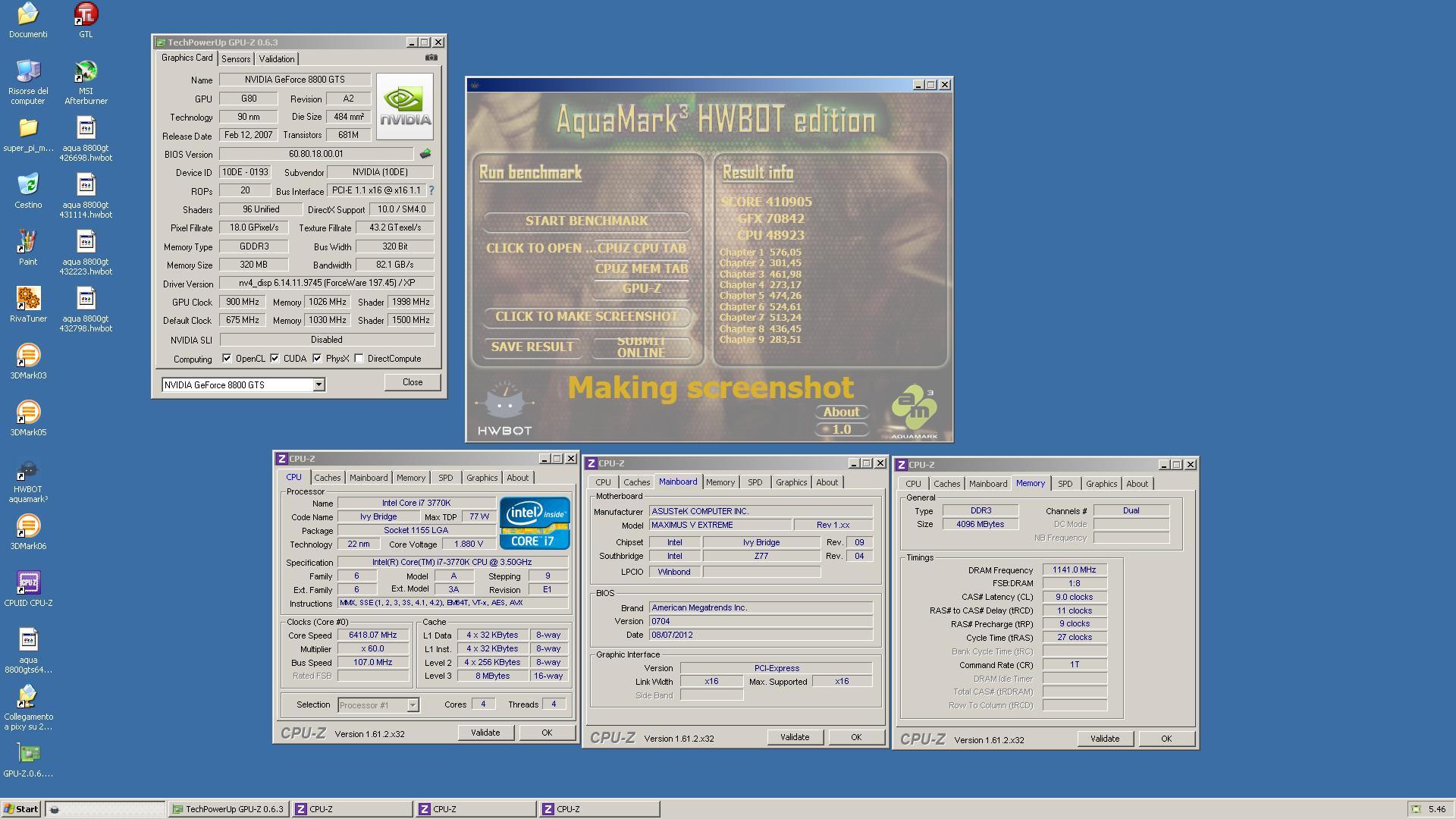Click DRAM Frequency value 1141.0 MHz
This screenshot has height=819, width=1456.
tap(1074, 570)
